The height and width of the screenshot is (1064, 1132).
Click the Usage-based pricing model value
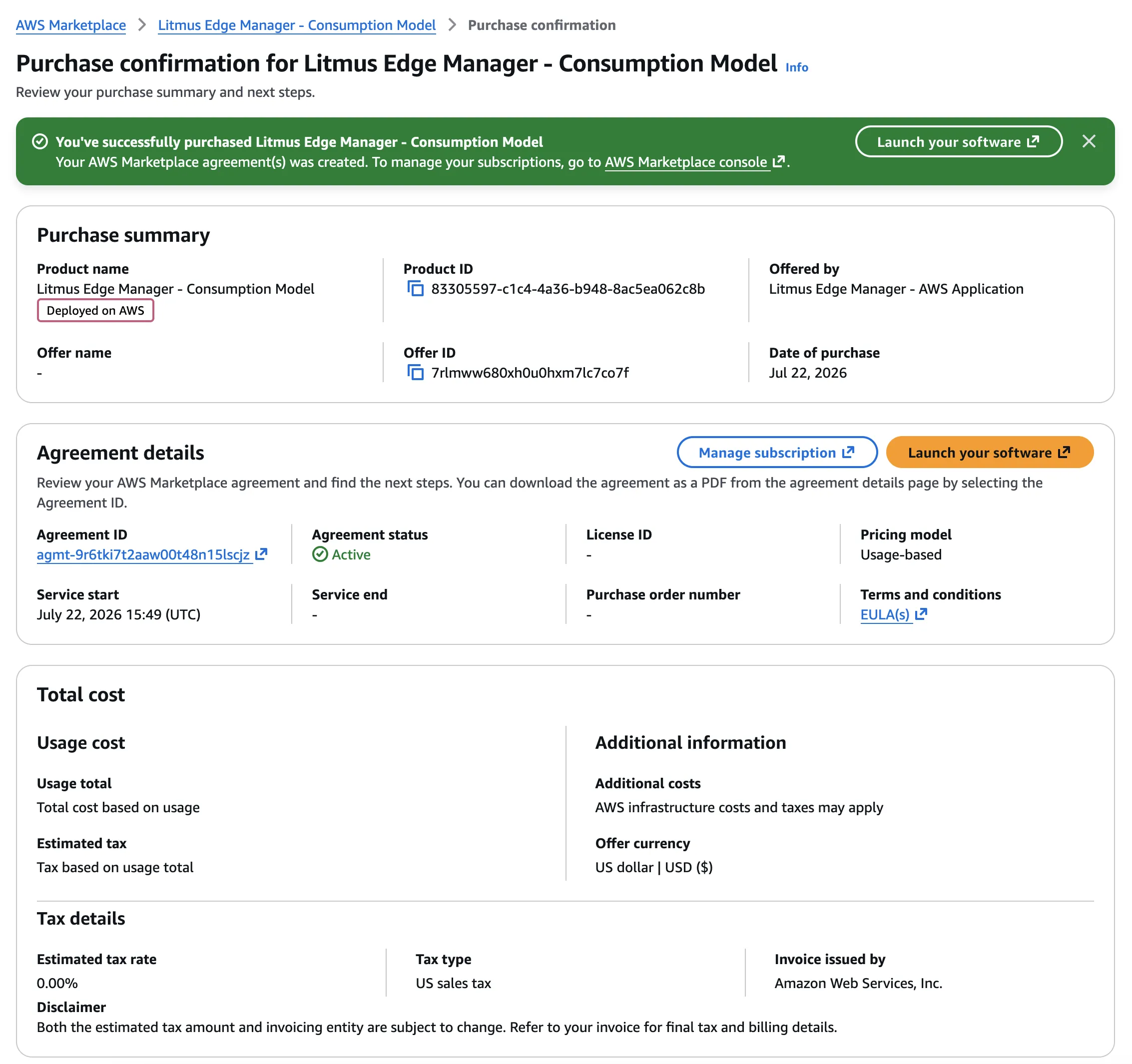point(901,554)
